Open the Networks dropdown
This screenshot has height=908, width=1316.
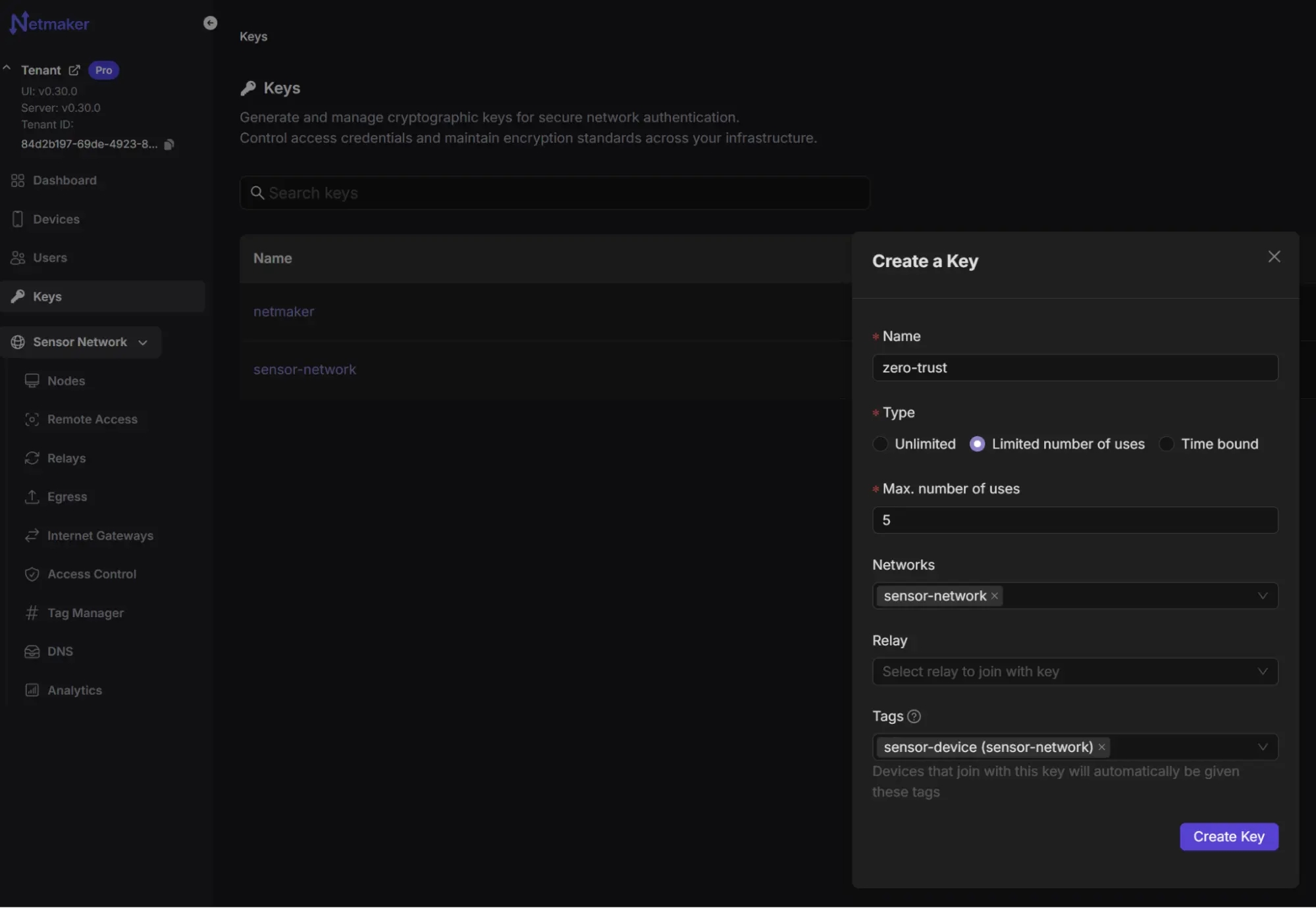click(1262, 596)
